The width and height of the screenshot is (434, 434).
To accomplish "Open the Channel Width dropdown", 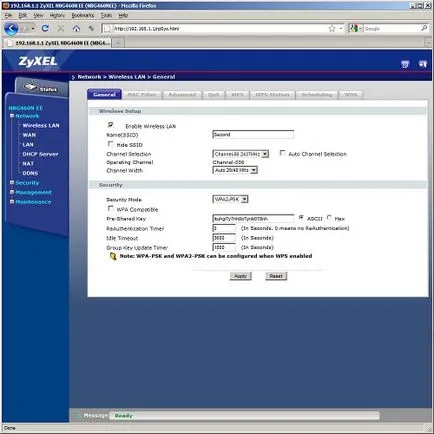I will [x=235, y=170].
